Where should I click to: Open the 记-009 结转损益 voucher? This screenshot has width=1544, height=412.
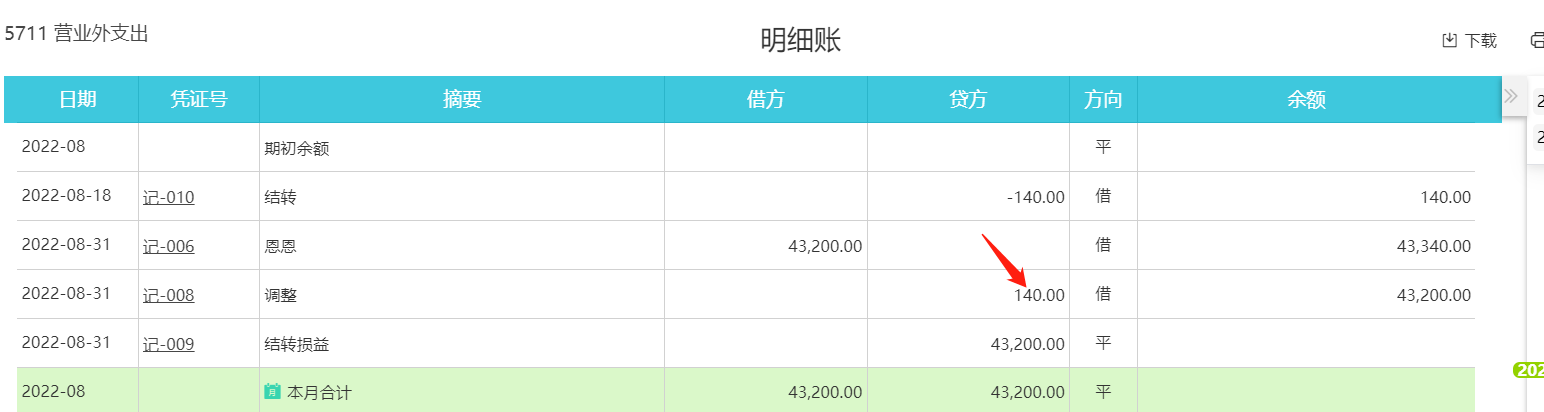coord(168,344)
